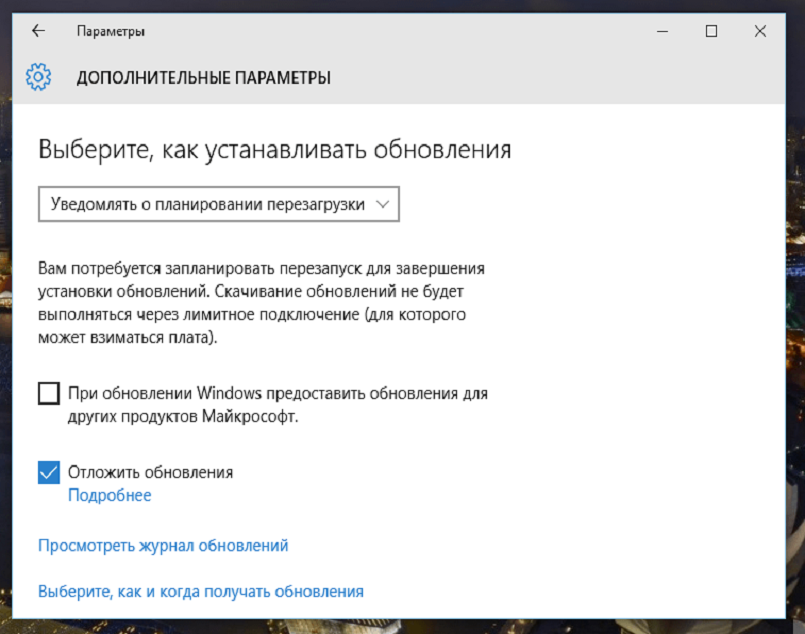Maximize the Параметры window
This screenshot has height=634, width=805.
[711, 31]
